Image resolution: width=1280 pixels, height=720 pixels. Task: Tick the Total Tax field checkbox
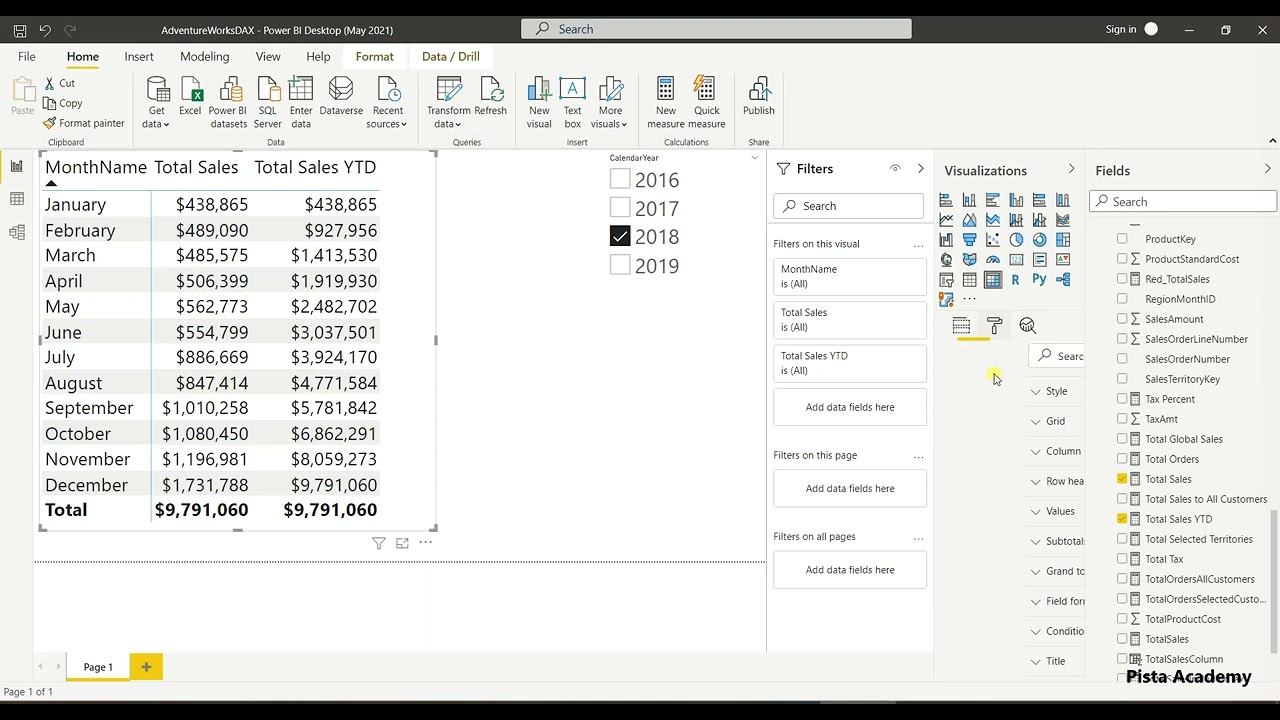[x=1122, y=559]
